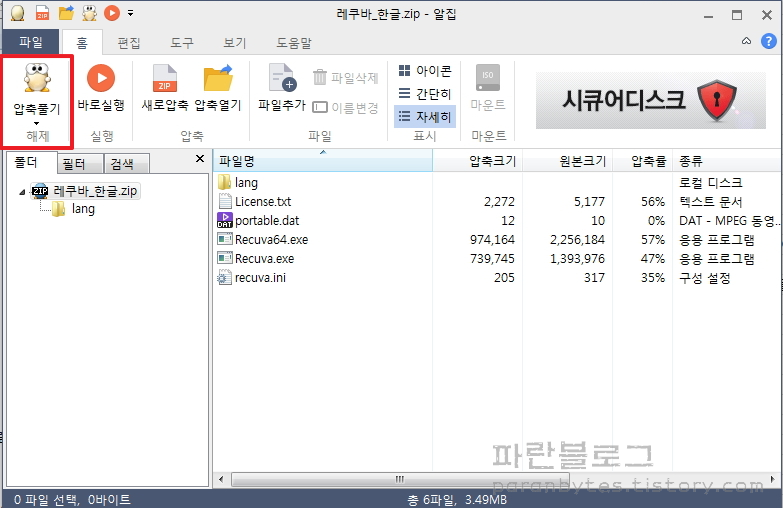Switch to 간단히 list view

(x=425, y=93)
